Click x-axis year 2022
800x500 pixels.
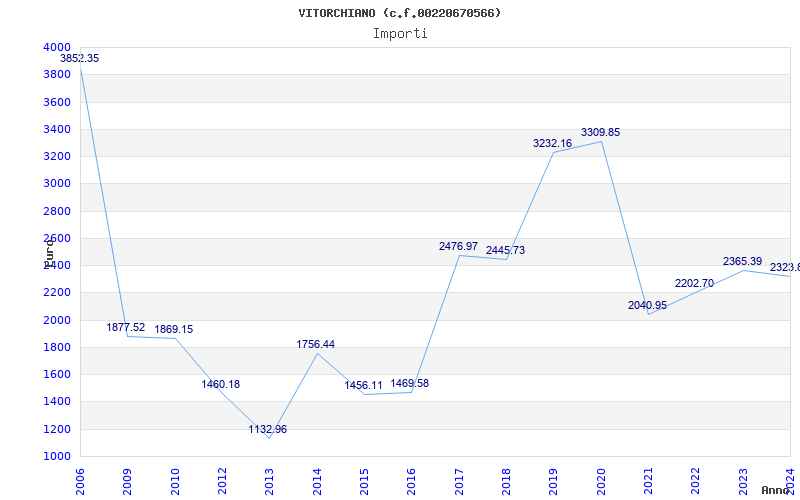696,481
